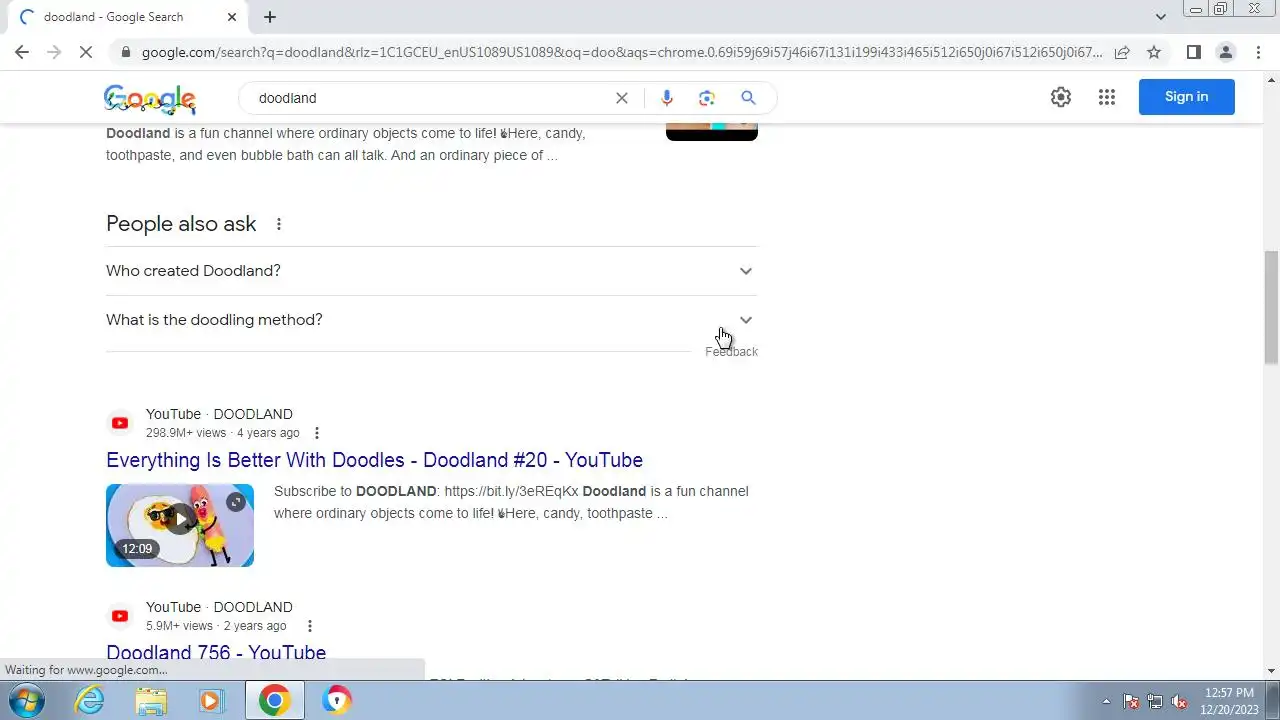Viewport: 1280px width, 720px height.
Task: Open File Explorer from taskbar
Action: coord(151,700)
